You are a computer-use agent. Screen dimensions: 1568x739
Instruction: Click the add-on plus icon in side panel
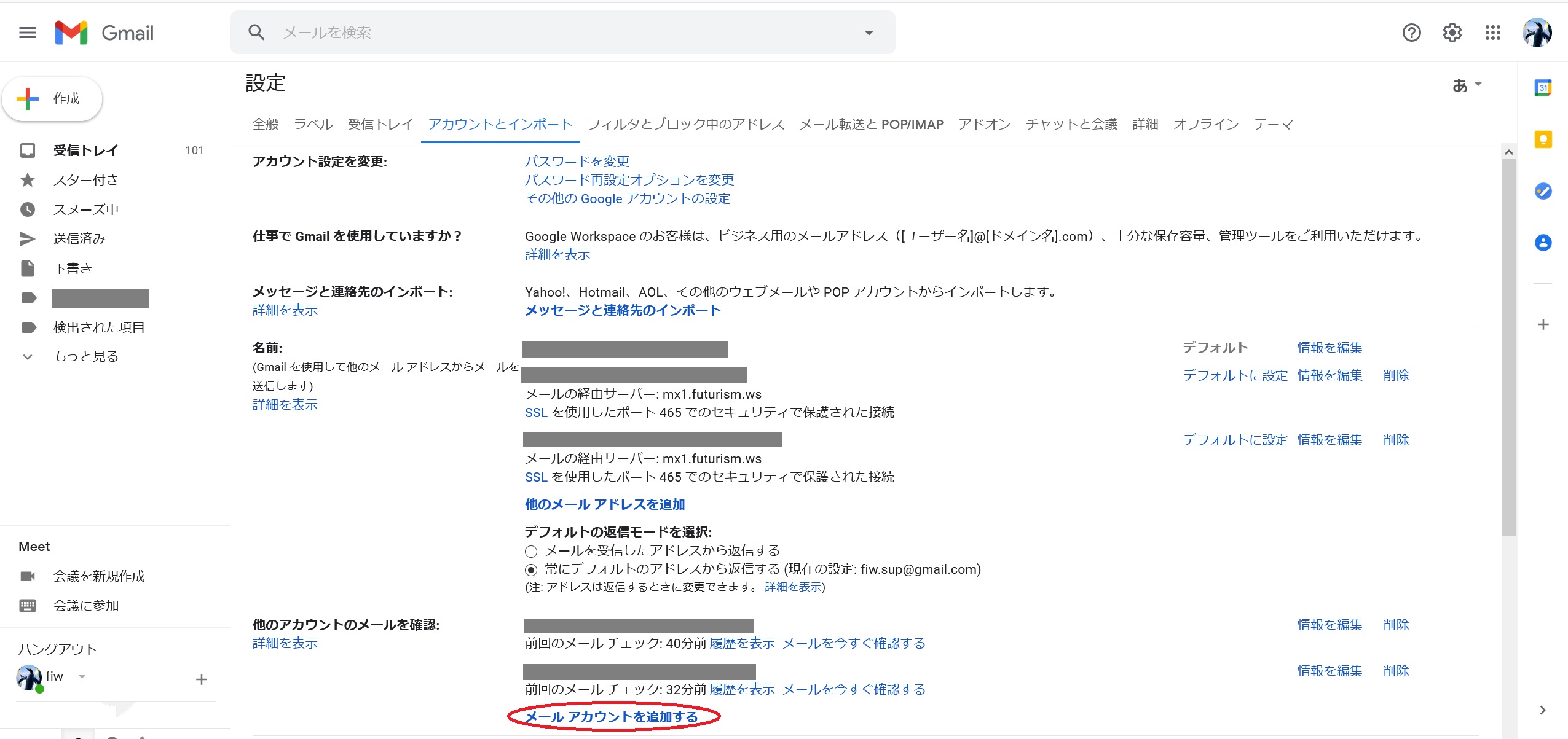coord(1543,324)
